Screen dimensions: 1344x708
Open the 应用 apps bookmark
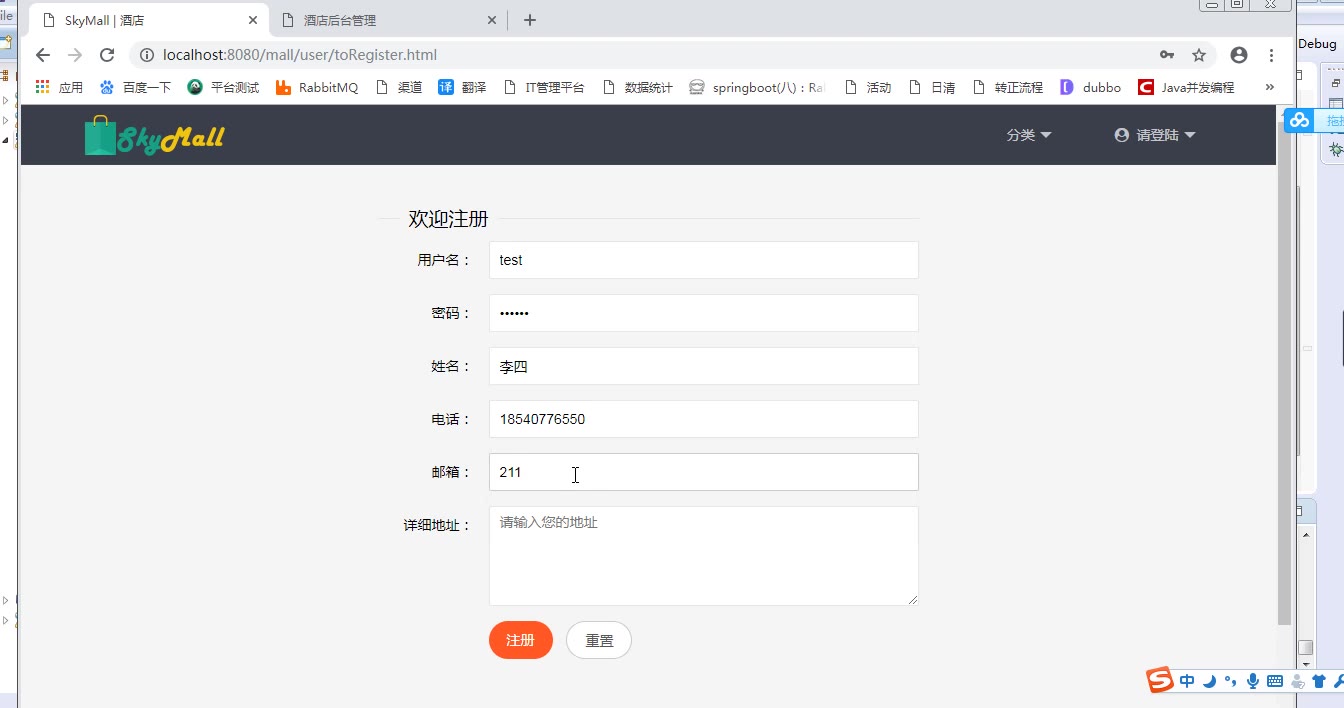tap(59, 87)
